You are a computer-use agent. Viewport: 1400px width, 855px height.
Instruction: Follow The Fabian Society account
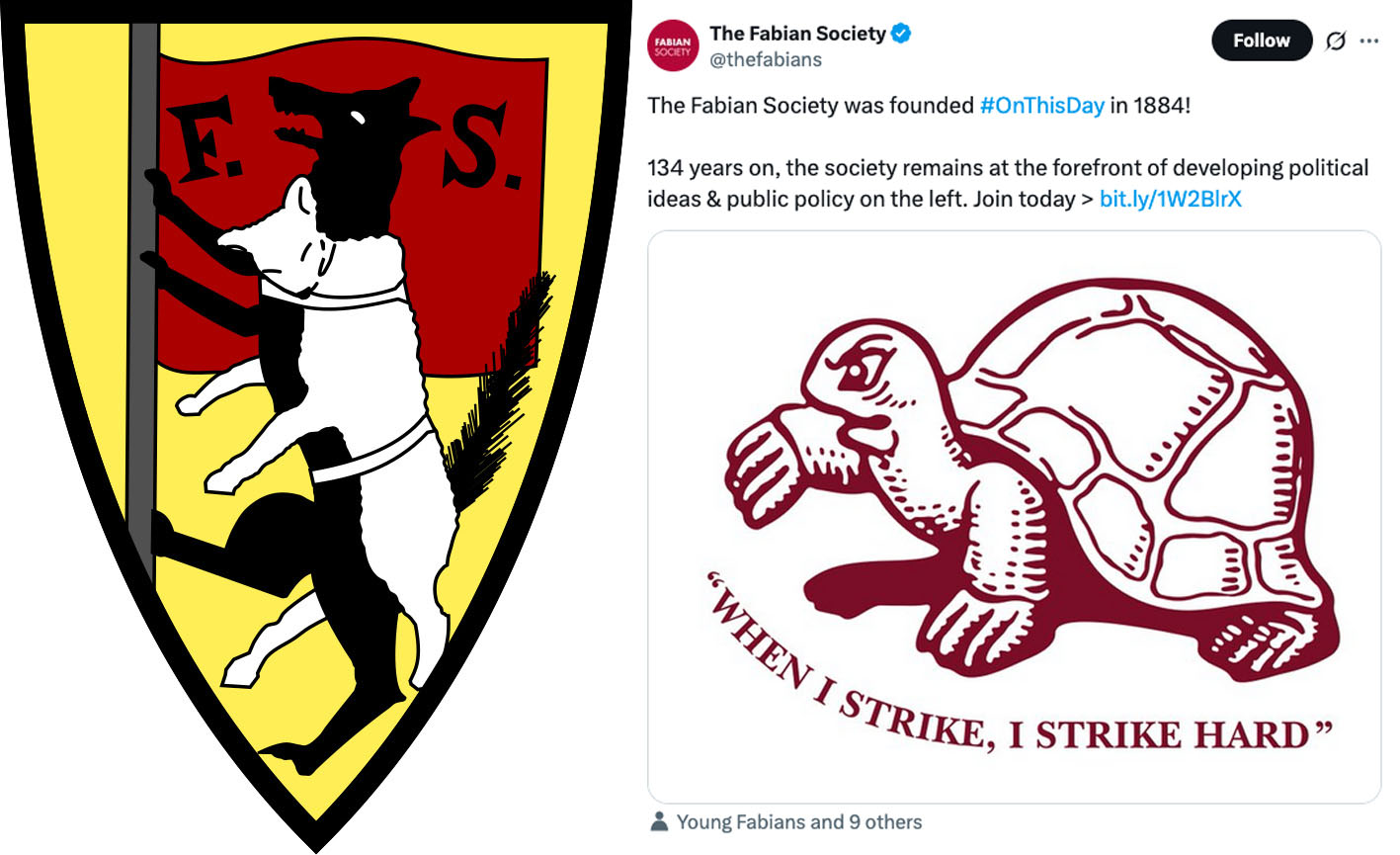point(1262,41)
